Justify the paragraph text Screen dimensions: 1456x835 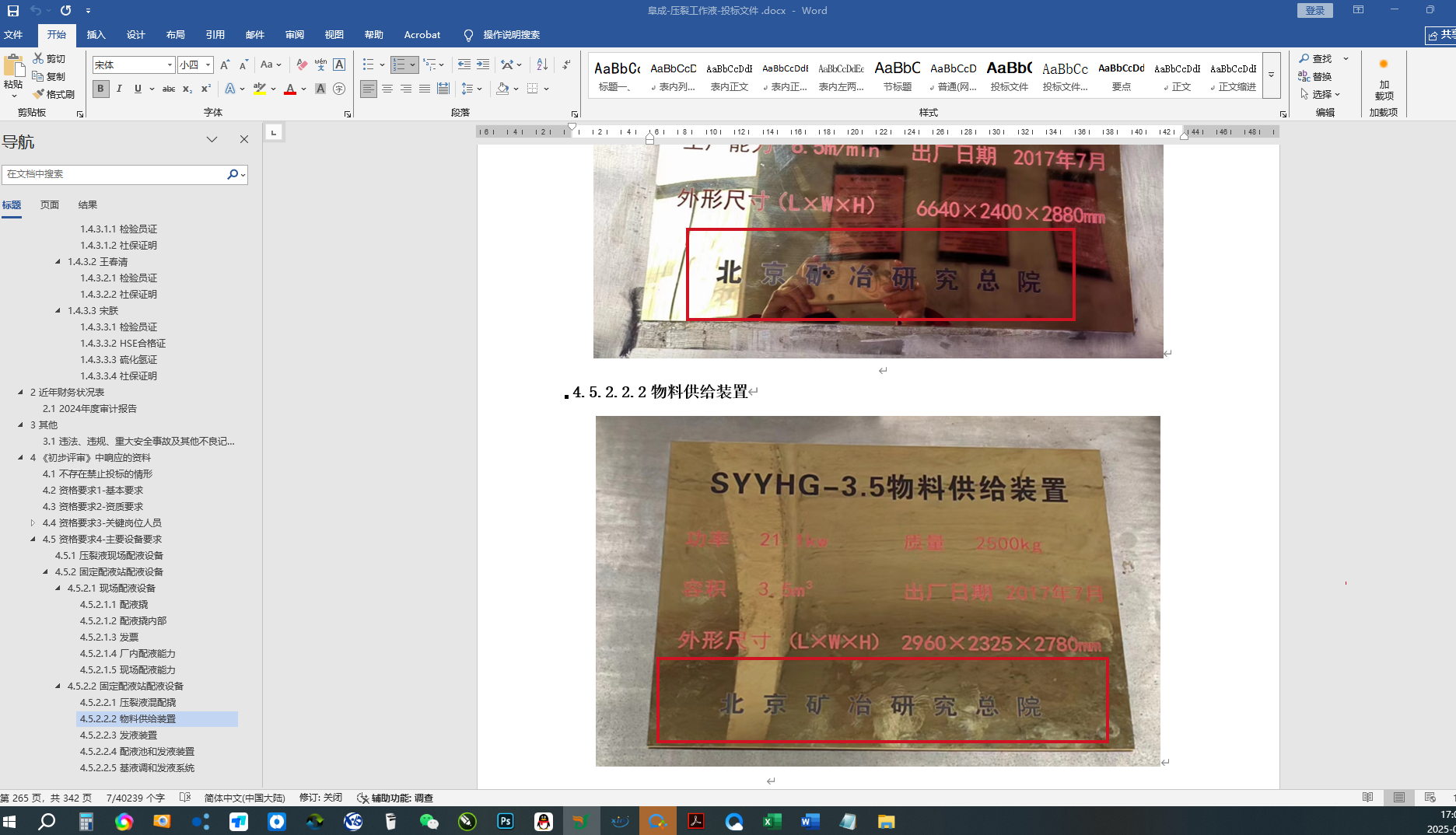click(425, 89)
